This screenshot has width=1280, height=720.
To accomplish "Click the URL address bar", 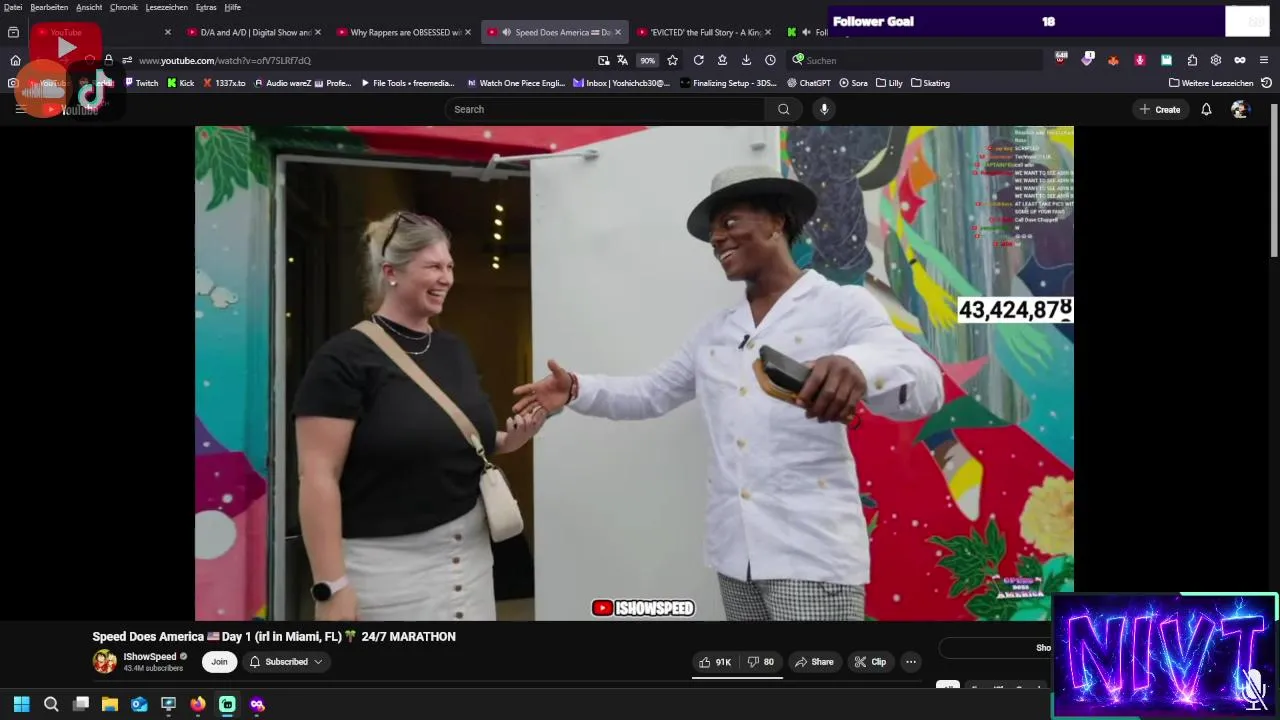I will (360, 60).
